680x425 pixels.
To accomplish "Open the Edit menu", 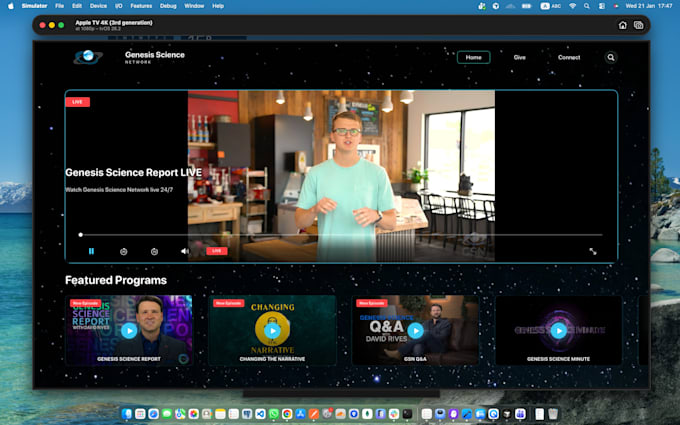I will (x=77, y=6).
